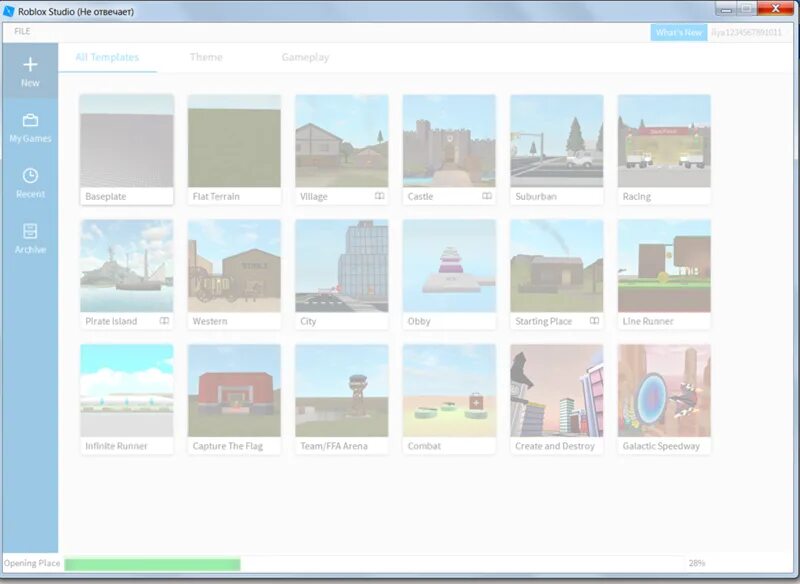Select the Castle template thumbnail

pyautogui.click(x=449, y=141)
